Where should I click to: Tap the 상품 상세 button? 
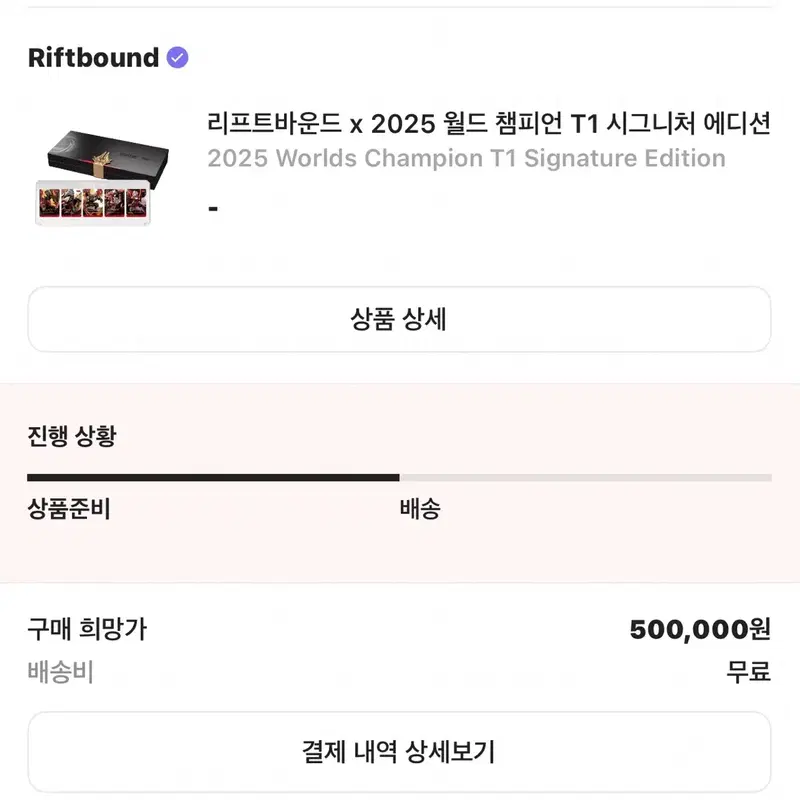(399, 319)
